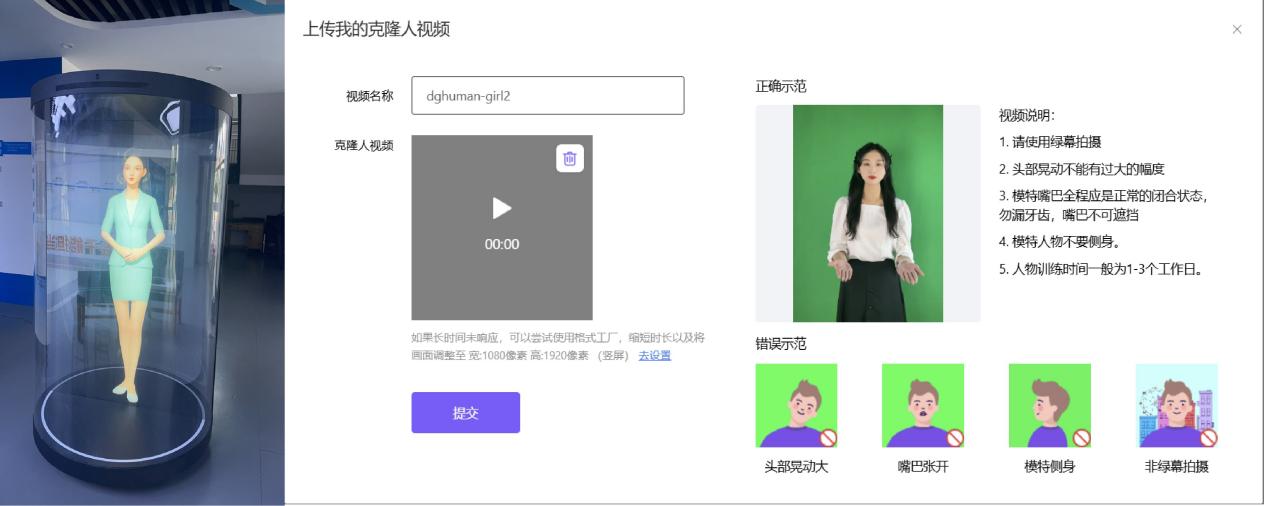The height and width of the screenshot is (506, 1264).
Task: Play the uploaded clone video preview
Action: [502, 208]
